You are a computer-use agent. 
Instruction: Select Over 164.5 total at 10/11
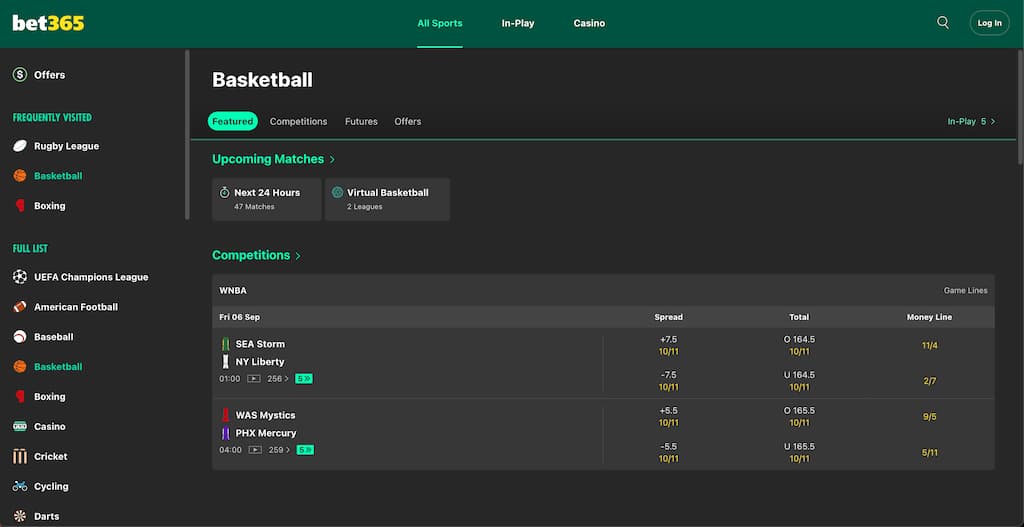tap(799, 345)
